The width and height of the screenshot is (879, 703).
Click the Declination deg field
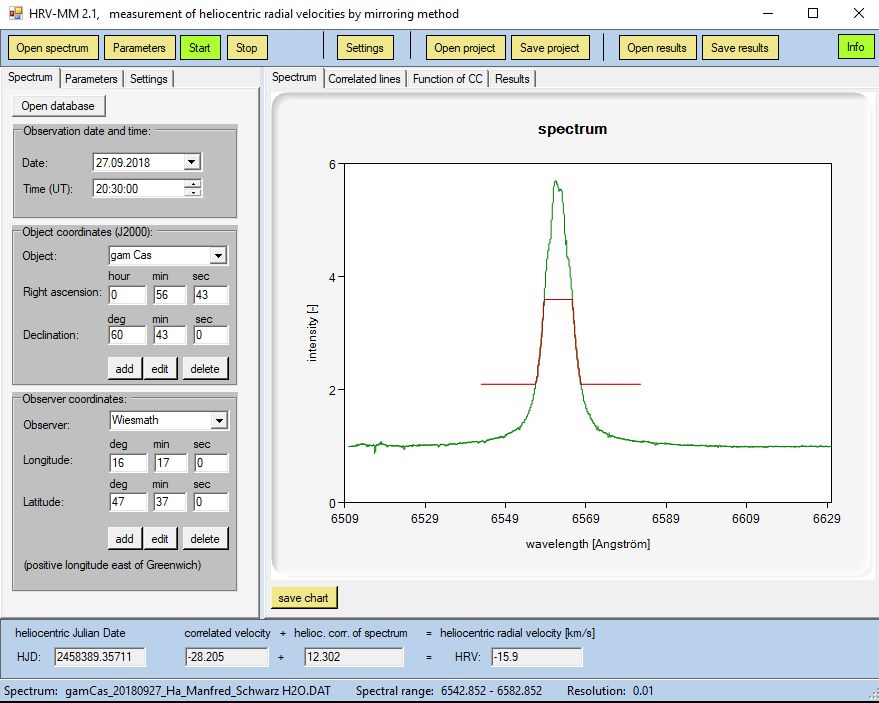coord(127,335)
